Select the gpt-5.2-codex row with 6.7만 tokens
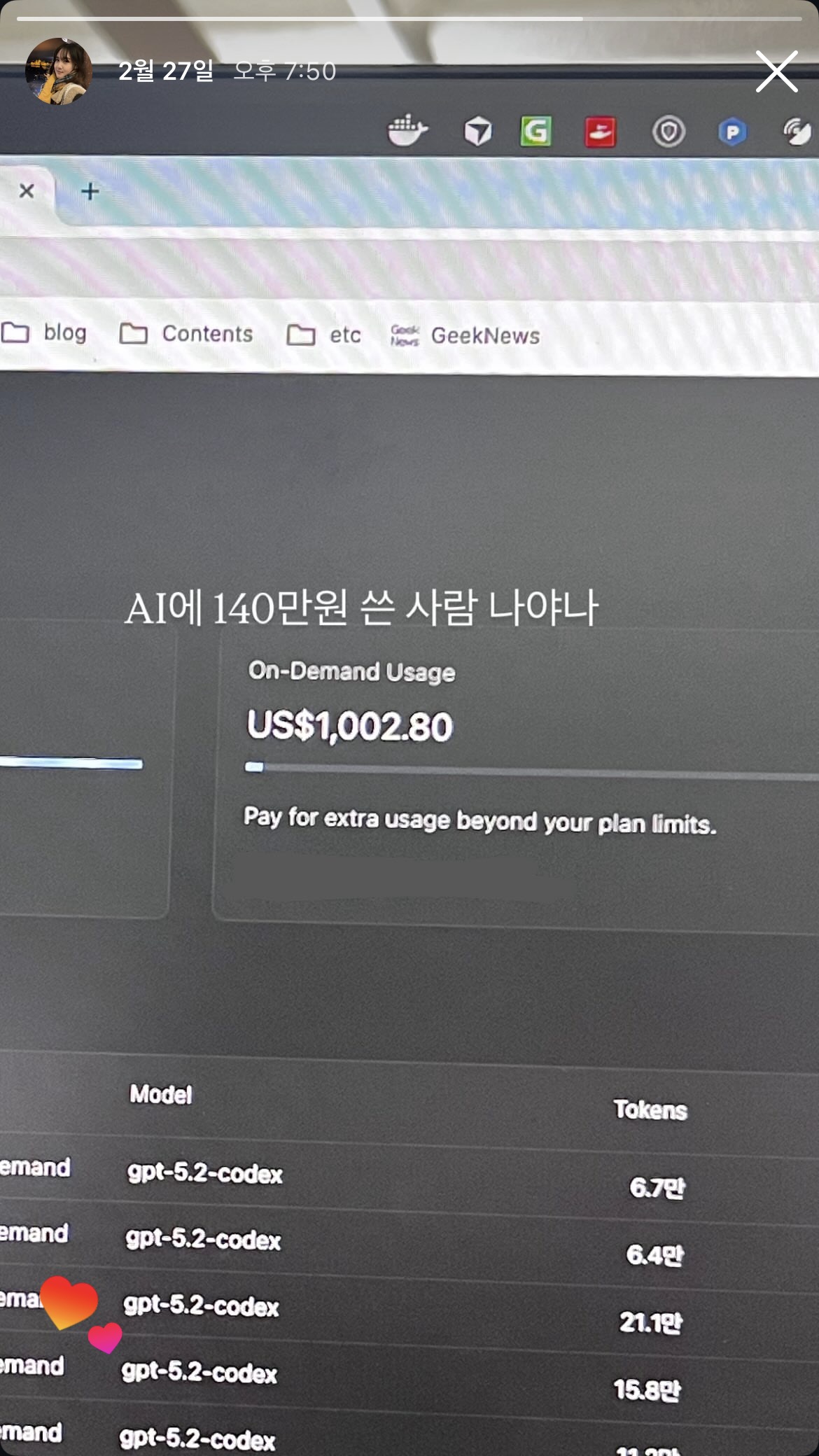Image resolution: width=819 pixels, height=1456 pixels. [x=409, y=1177]
